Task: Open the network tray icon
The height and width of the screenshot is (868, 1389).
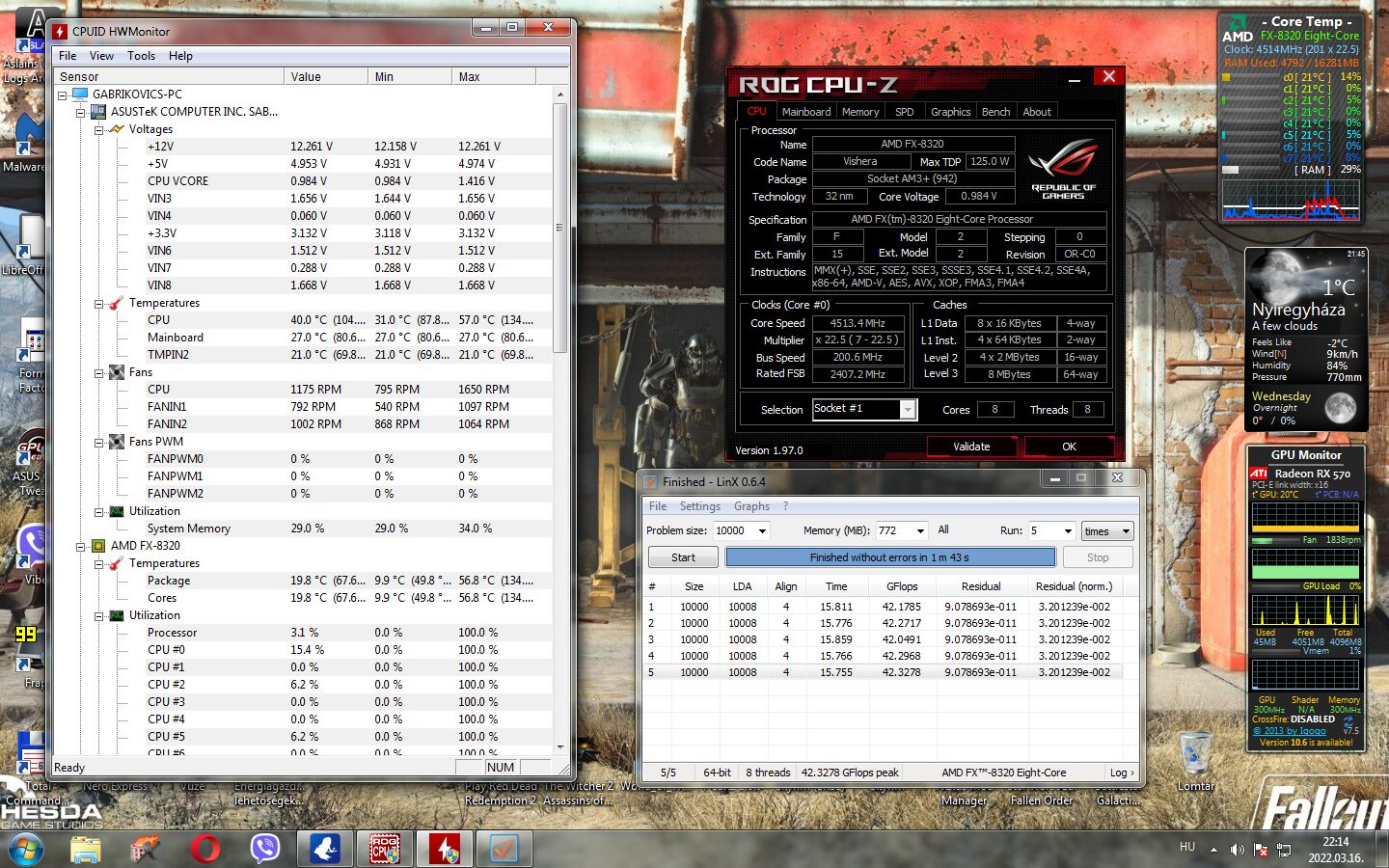Action: coord(1284,850)
